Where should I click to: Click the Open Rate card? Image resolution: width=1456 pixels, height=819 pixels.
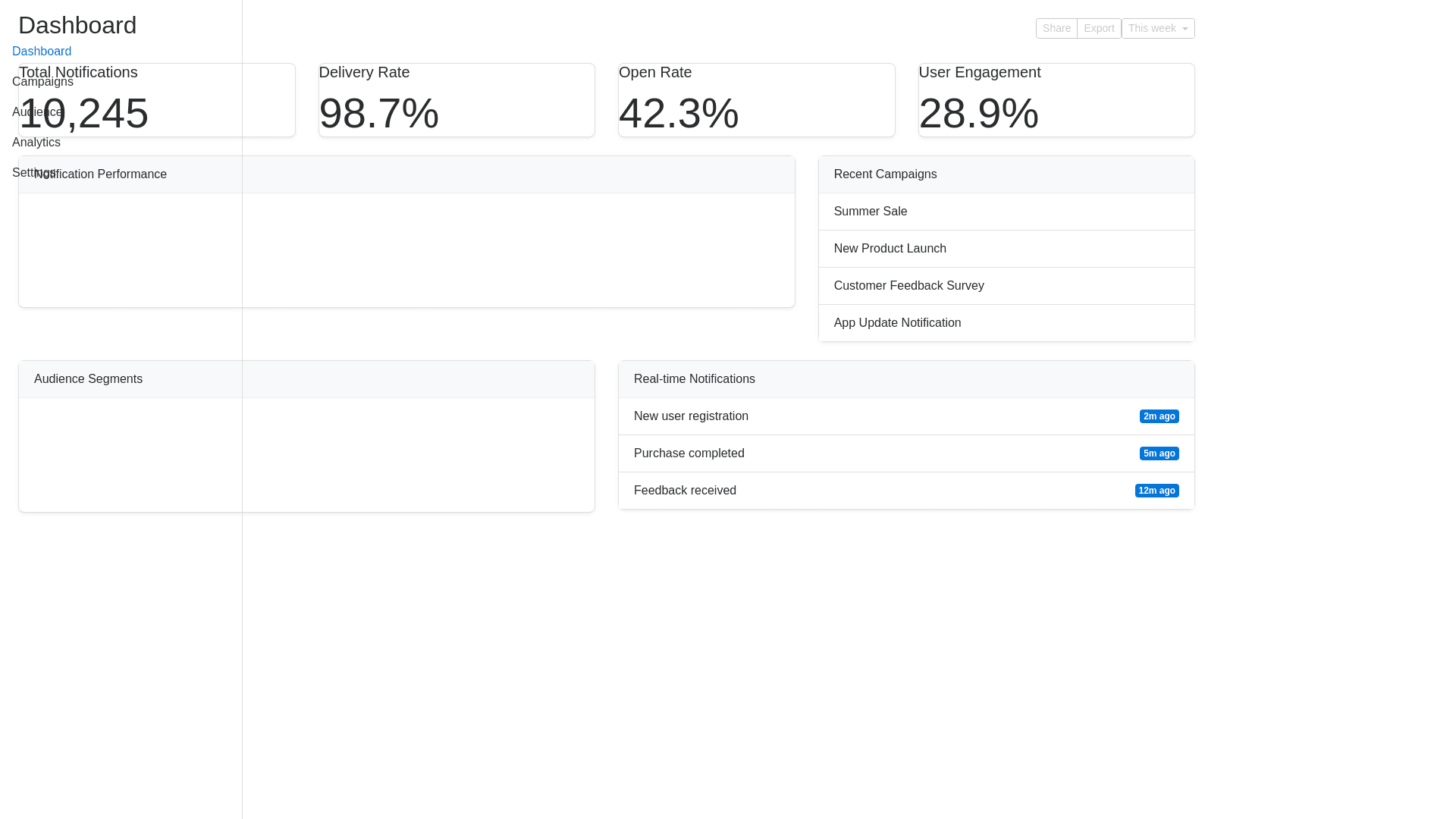click(756, 100)
